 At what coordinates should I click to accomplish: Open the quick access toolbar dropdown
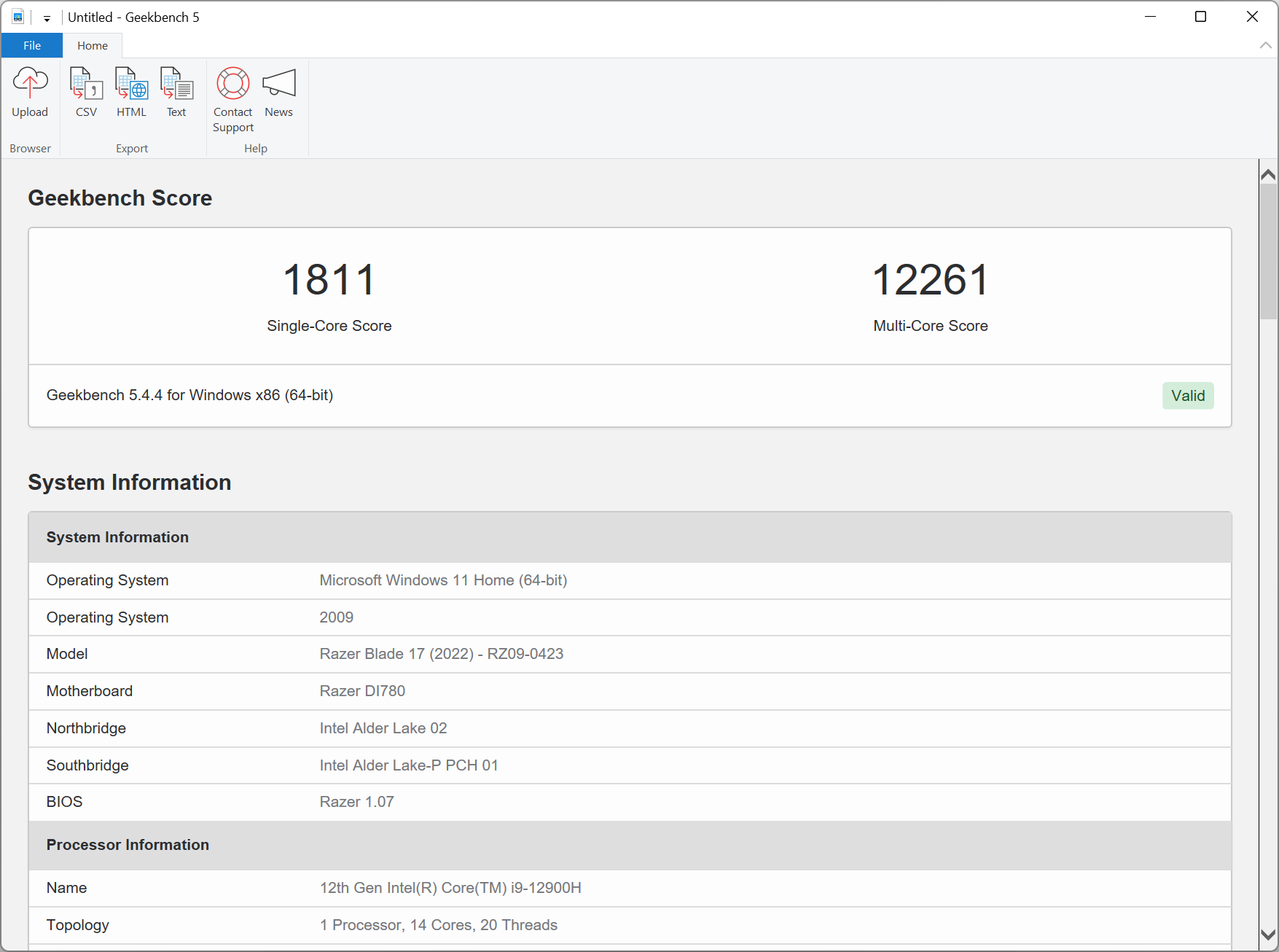coord(47,18)
